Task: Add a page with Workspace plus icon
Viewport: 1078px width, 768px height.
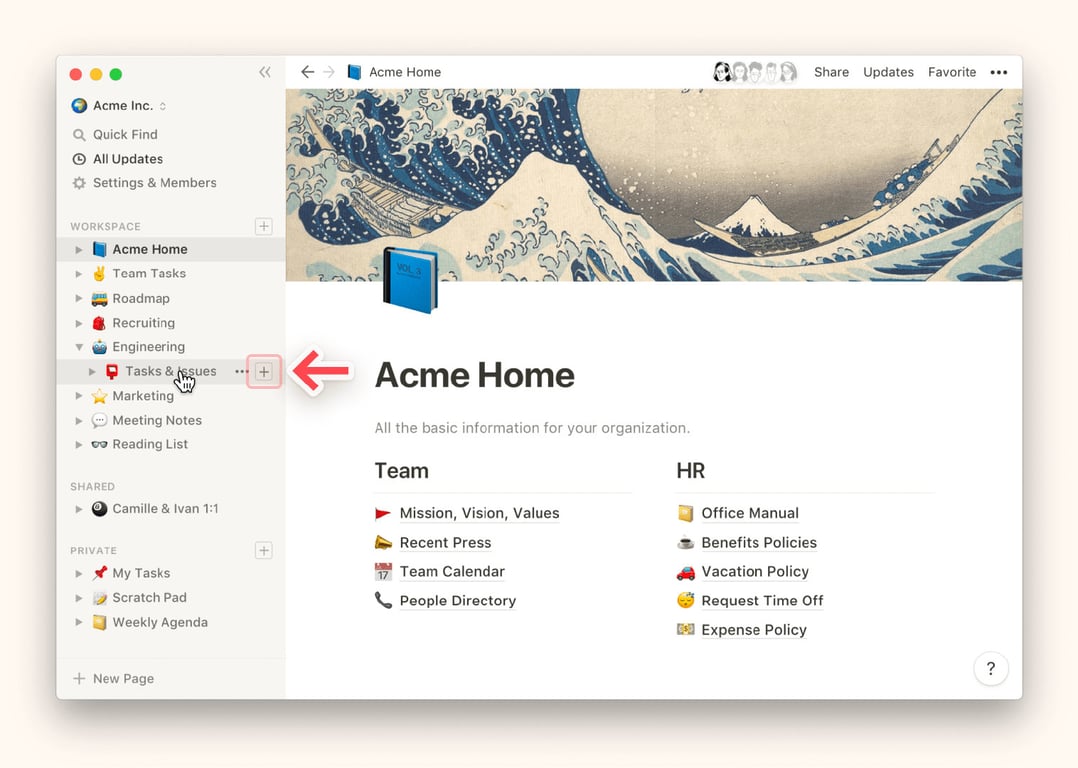Action: (x=263, y=226)
